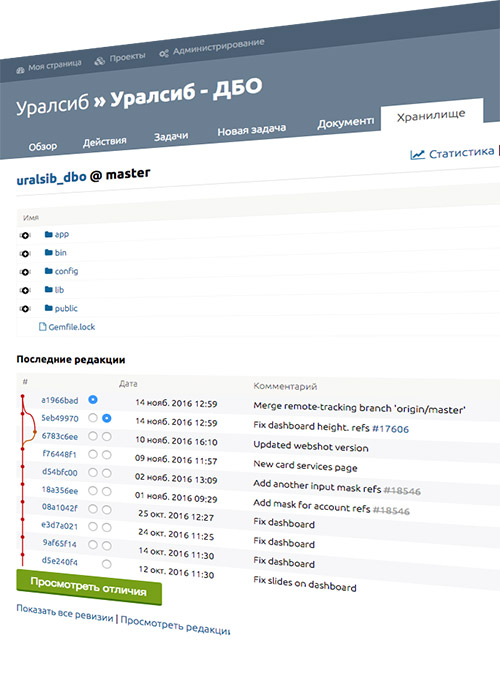Click the Administration gears icon
This screenshot has height=679, width=500.
pyautogui.click(x=164, y=54)
